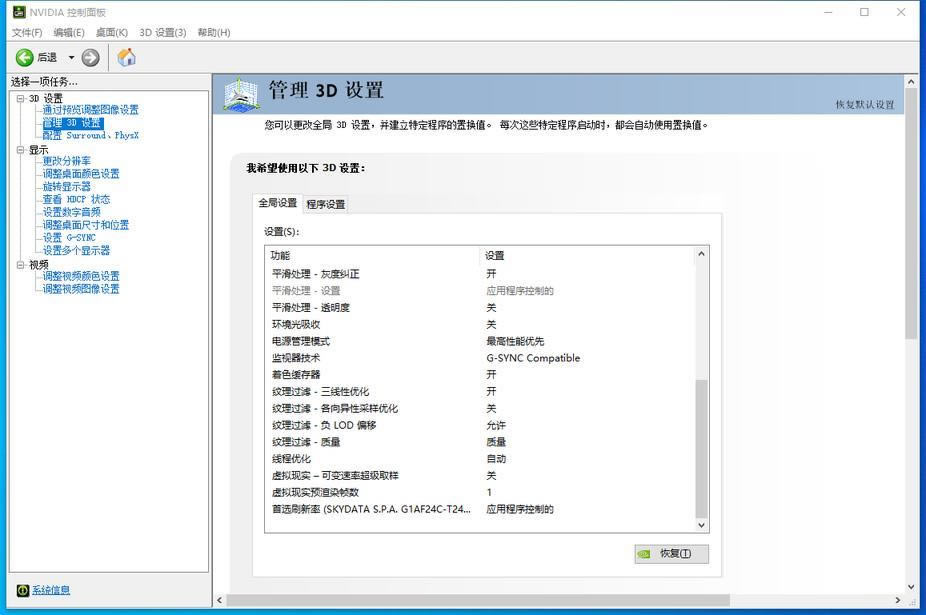Image resolution: width=926 pixels, height=615 pixels.
Task: Click the Home icon in toolbar
Action: click(x=126, y=57)
